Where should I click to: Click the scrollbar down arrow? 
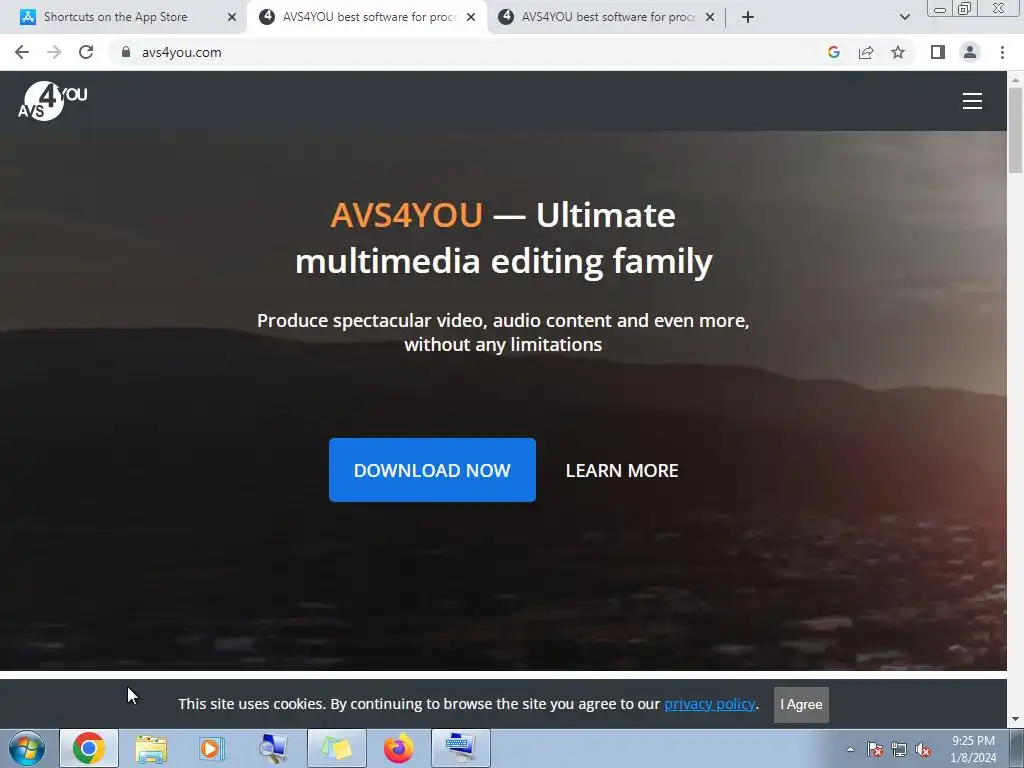pos(1015,719)
